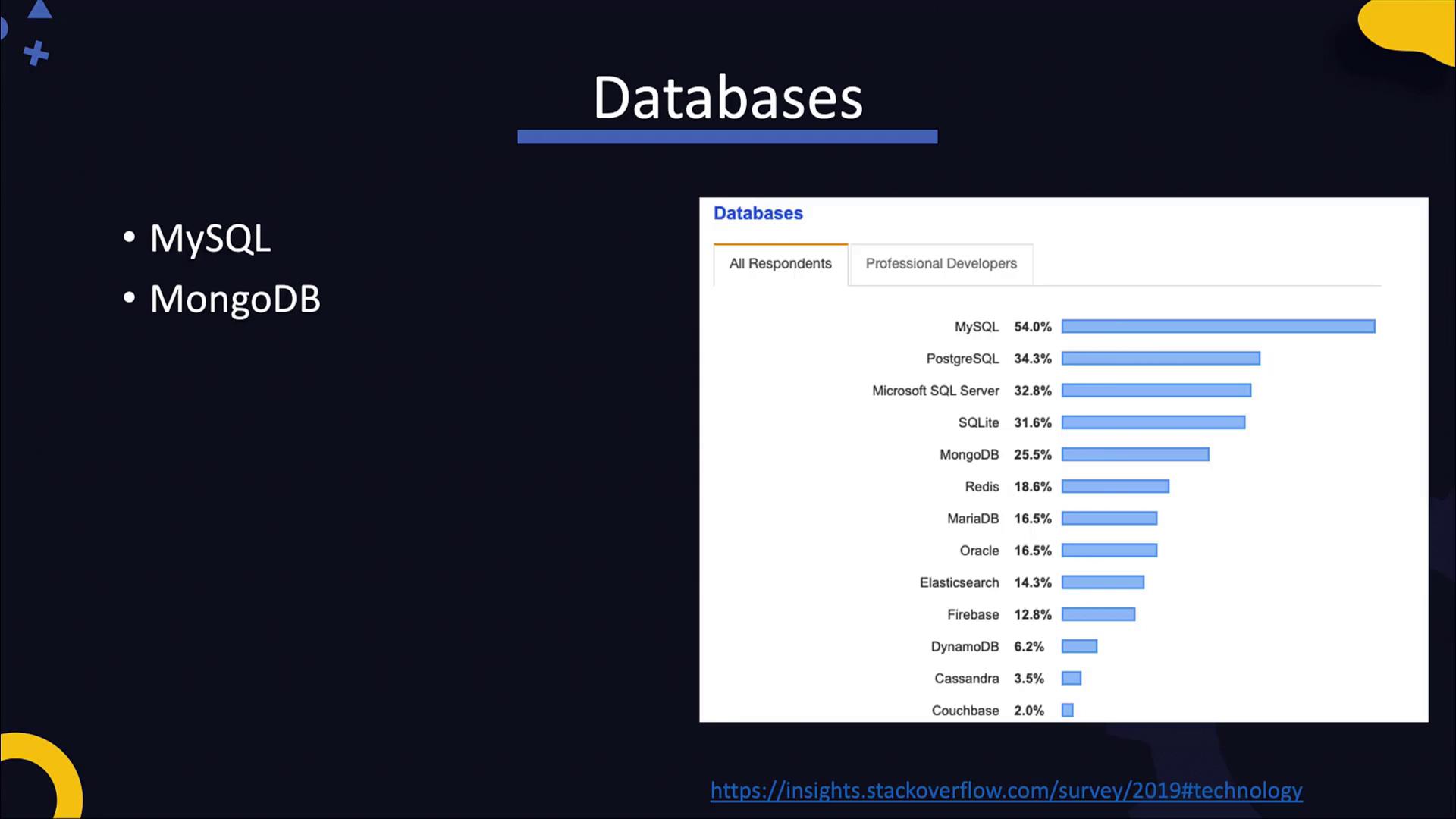
Task: Click the Stack Overflow survey link
Action: pyautogui.click(x=1006, y=790)
